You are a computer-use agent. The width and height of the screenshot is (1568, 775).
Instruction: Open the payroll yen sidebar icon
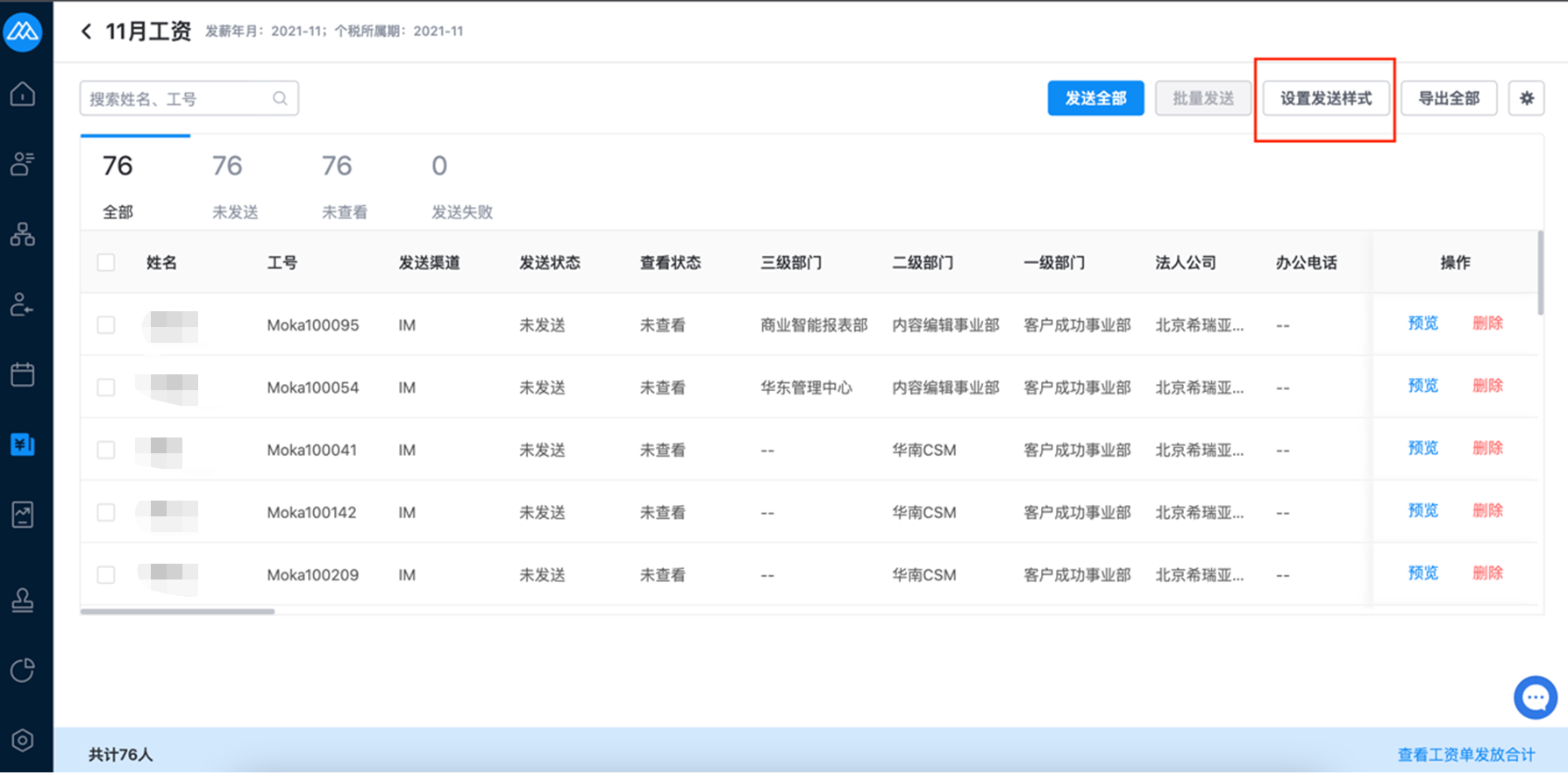pos(23,444)
